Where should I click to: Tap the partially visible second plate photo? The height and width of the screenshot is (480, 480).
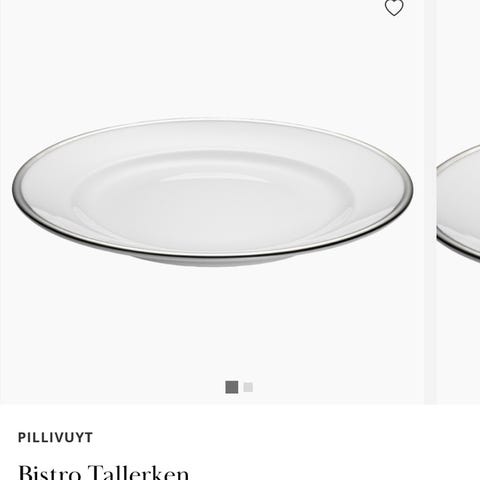click(x=458, y=203)
